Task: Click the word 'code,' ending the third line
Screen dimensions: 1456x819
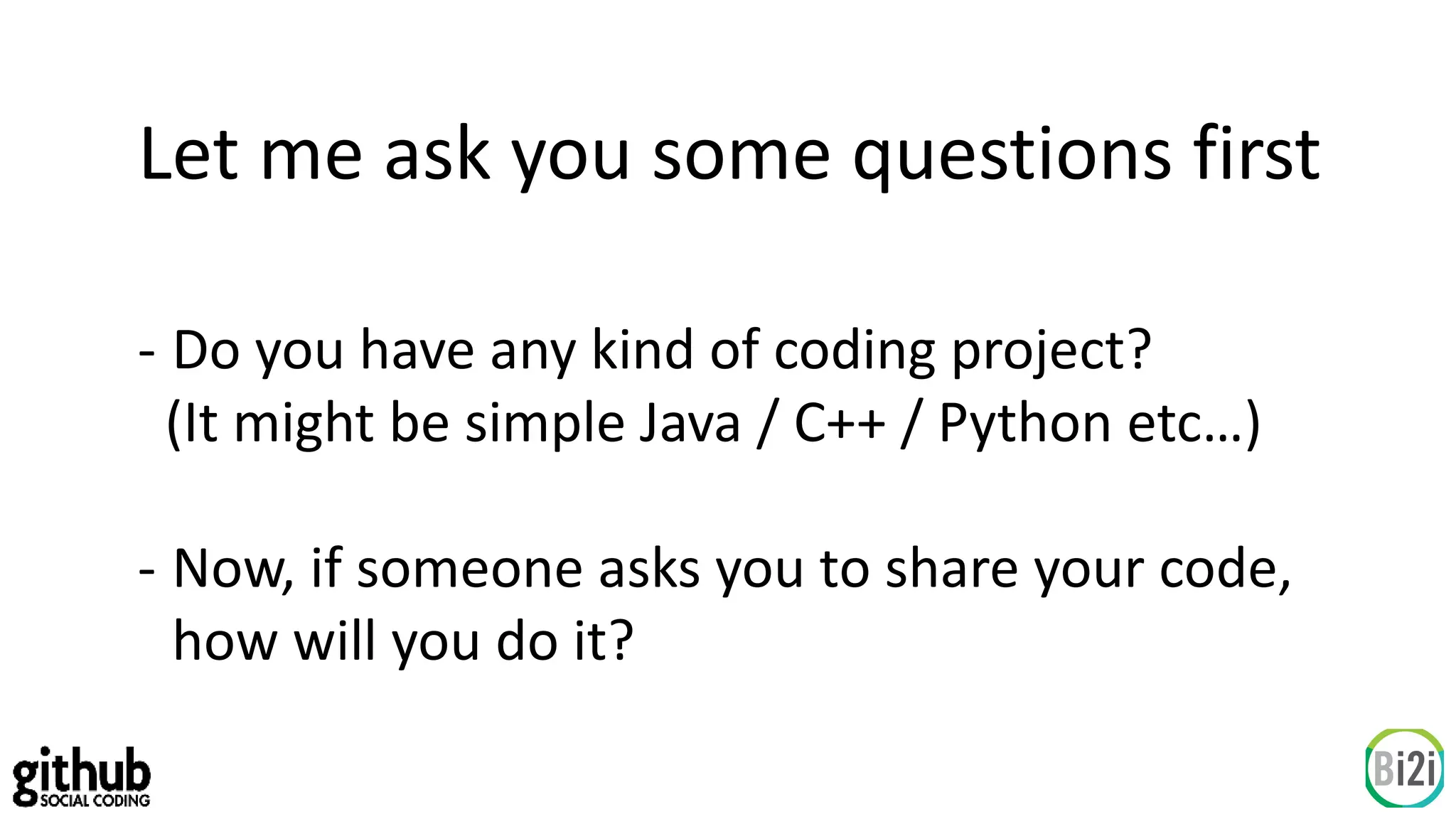Action: 1226,571
